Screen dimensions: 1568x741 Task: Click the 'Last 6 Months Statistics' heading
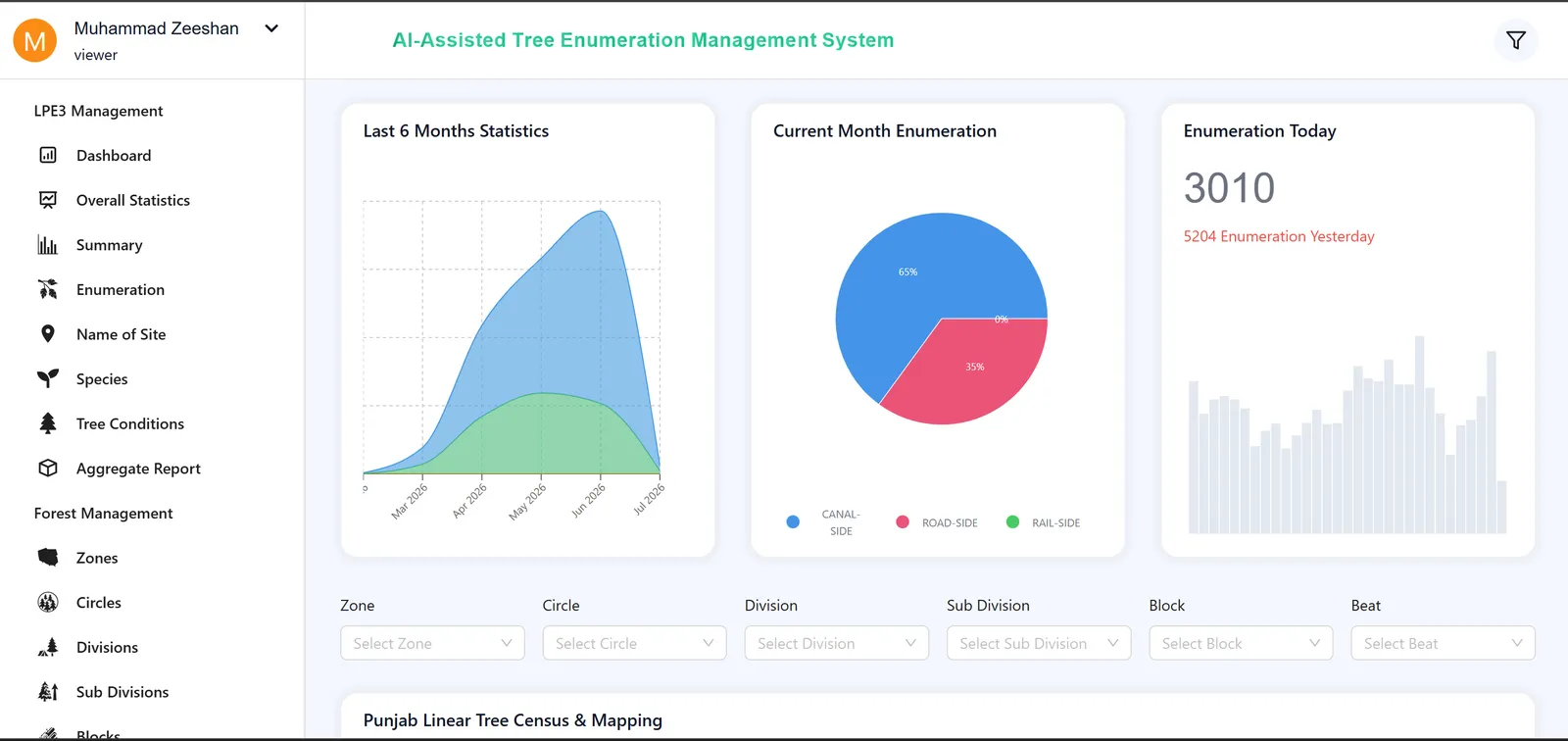tap(456, 131)
